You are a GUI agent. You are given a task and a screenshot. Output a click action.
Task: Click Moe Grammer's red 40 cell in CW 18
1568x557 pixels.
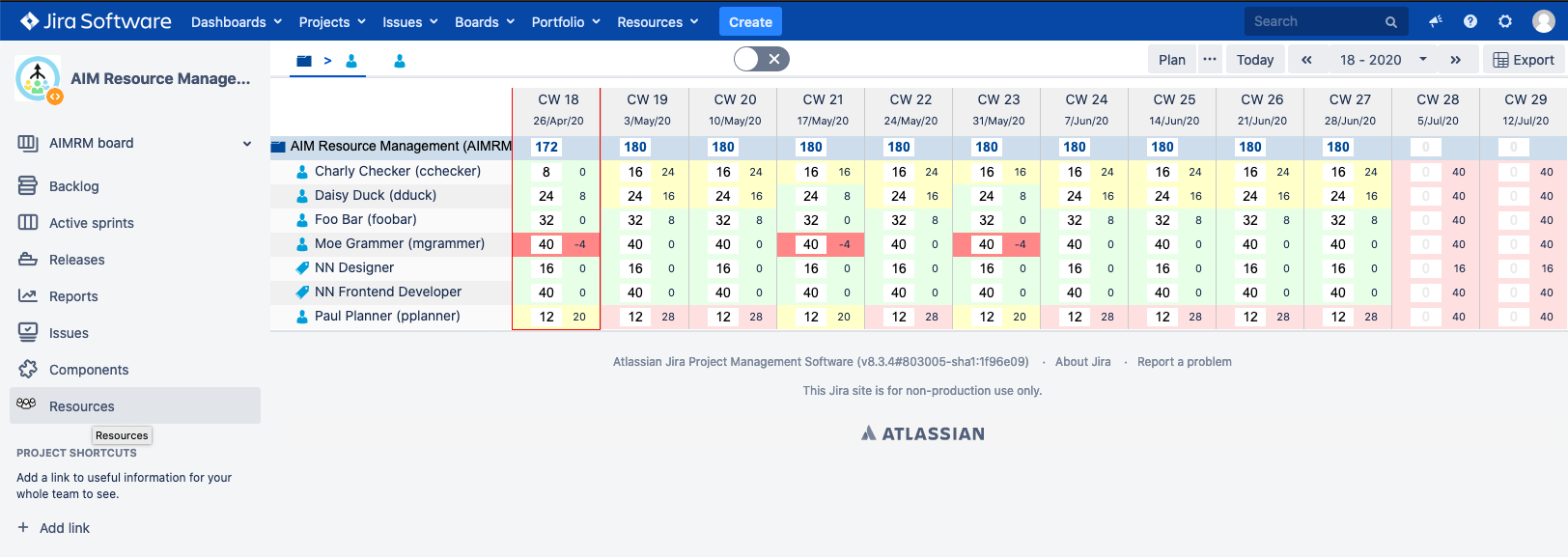(546, 244)
